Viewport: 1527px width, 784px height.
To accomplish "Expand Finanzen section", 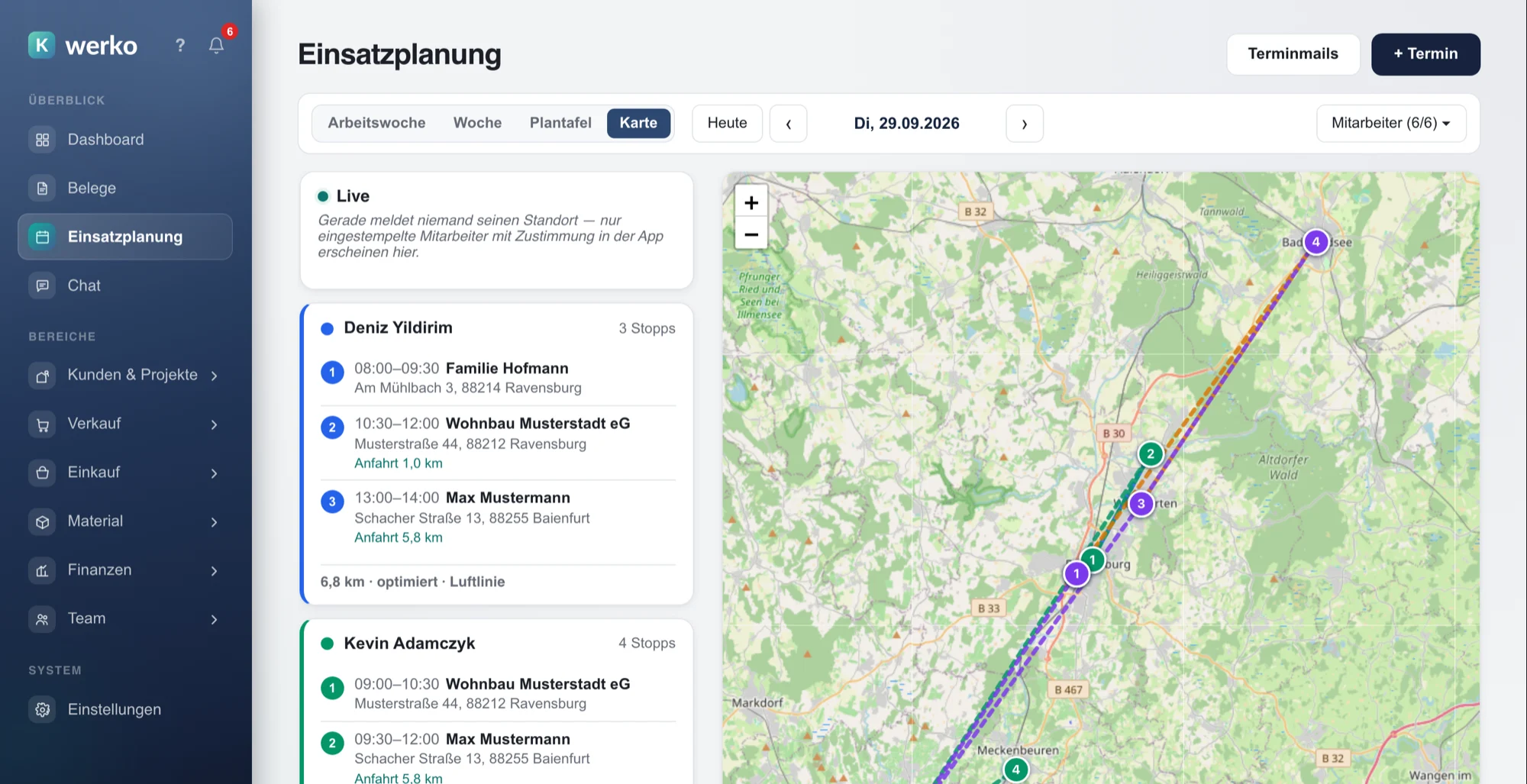I will click(x=125, y=570).
